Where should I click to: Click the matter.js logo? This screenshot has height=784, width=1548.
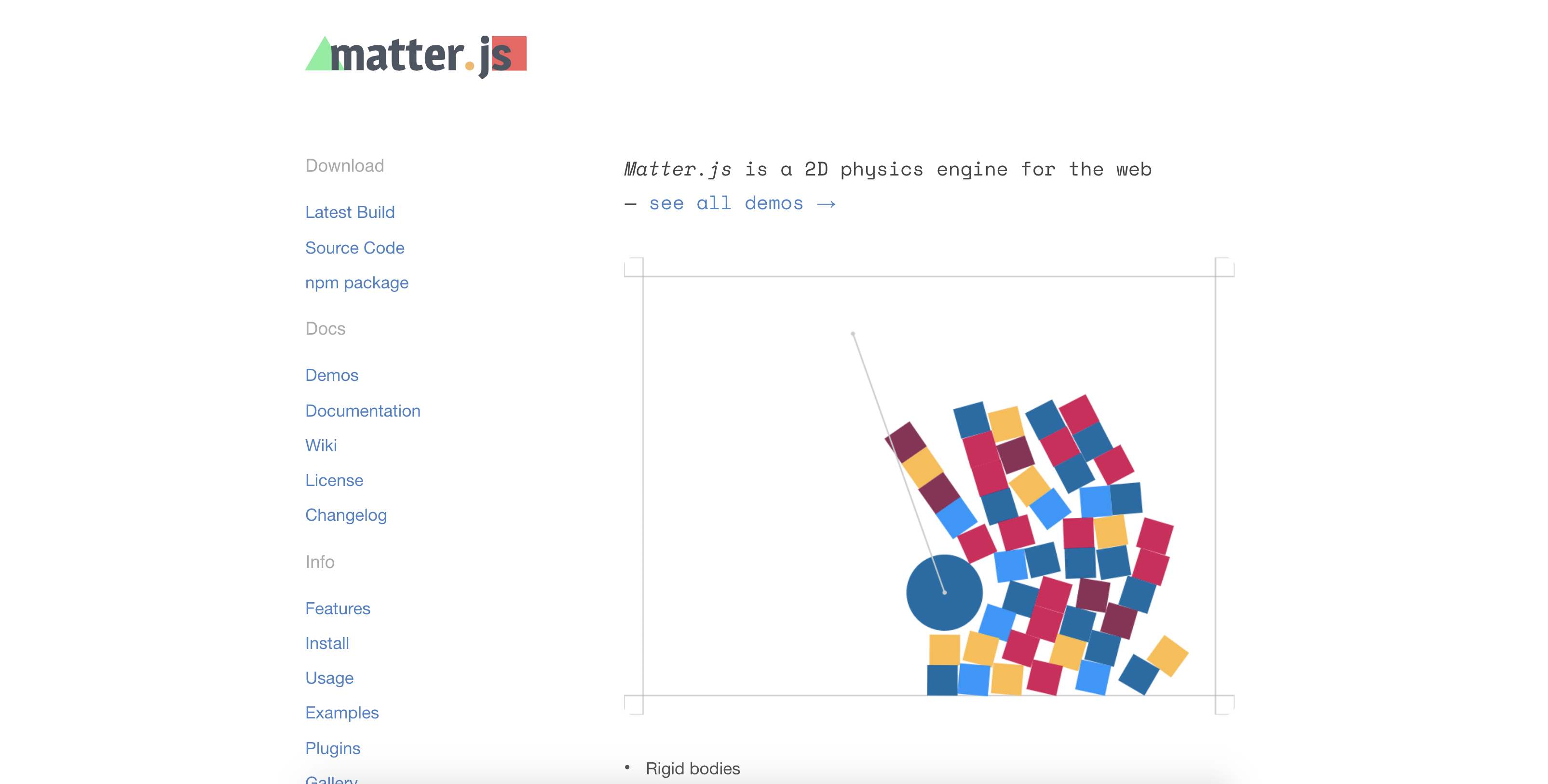(415, 55)
